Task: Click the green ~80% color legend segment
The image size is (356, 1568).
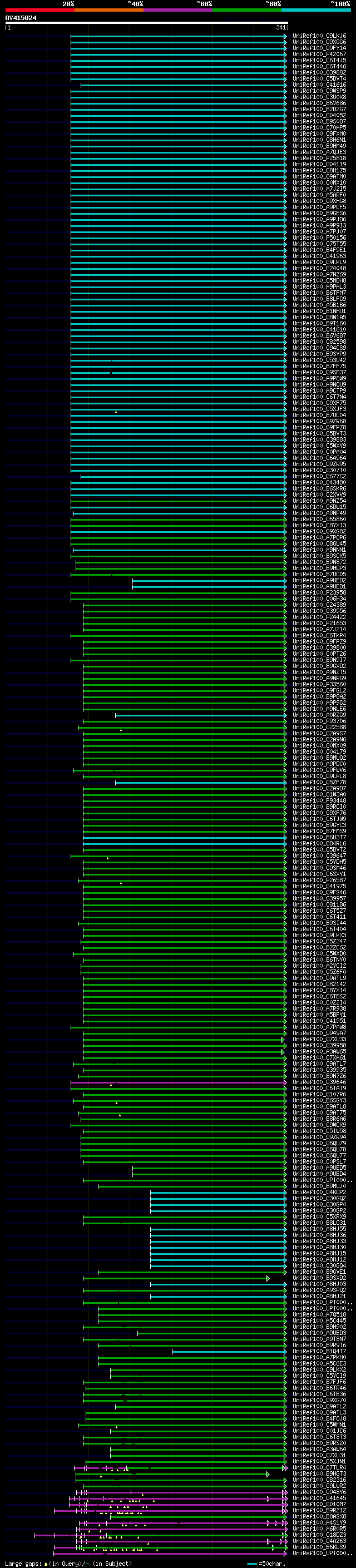Action: coord(247,10)
